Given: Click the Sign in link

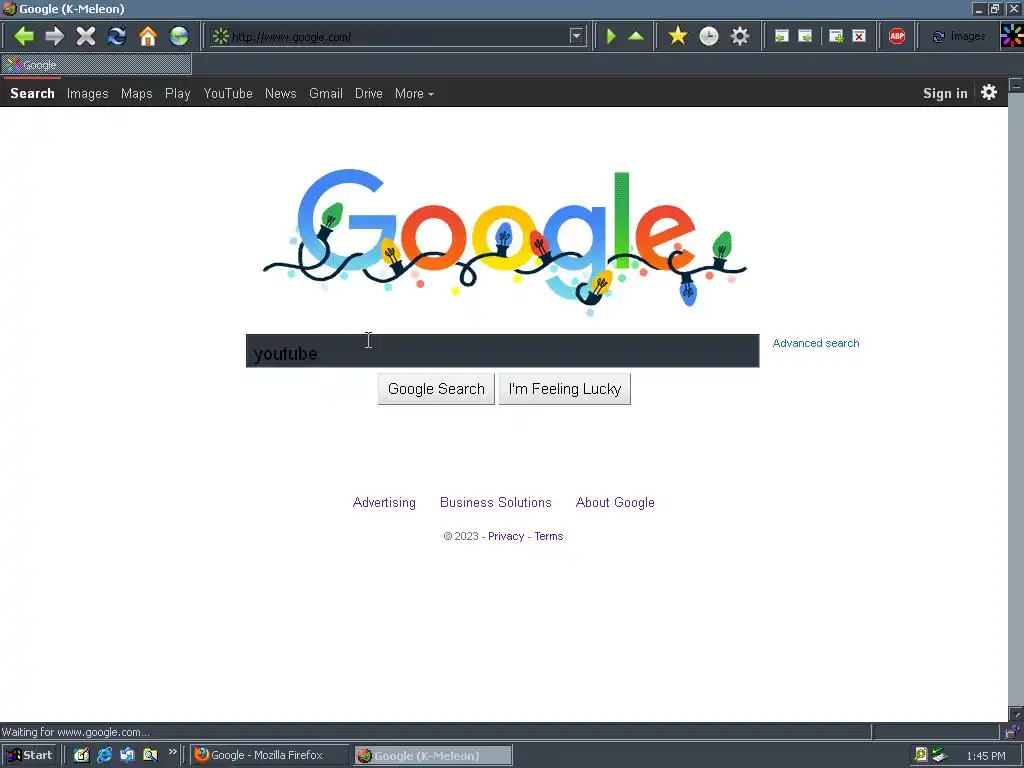Looking at the screenshot, I should [x=945, y=93].
